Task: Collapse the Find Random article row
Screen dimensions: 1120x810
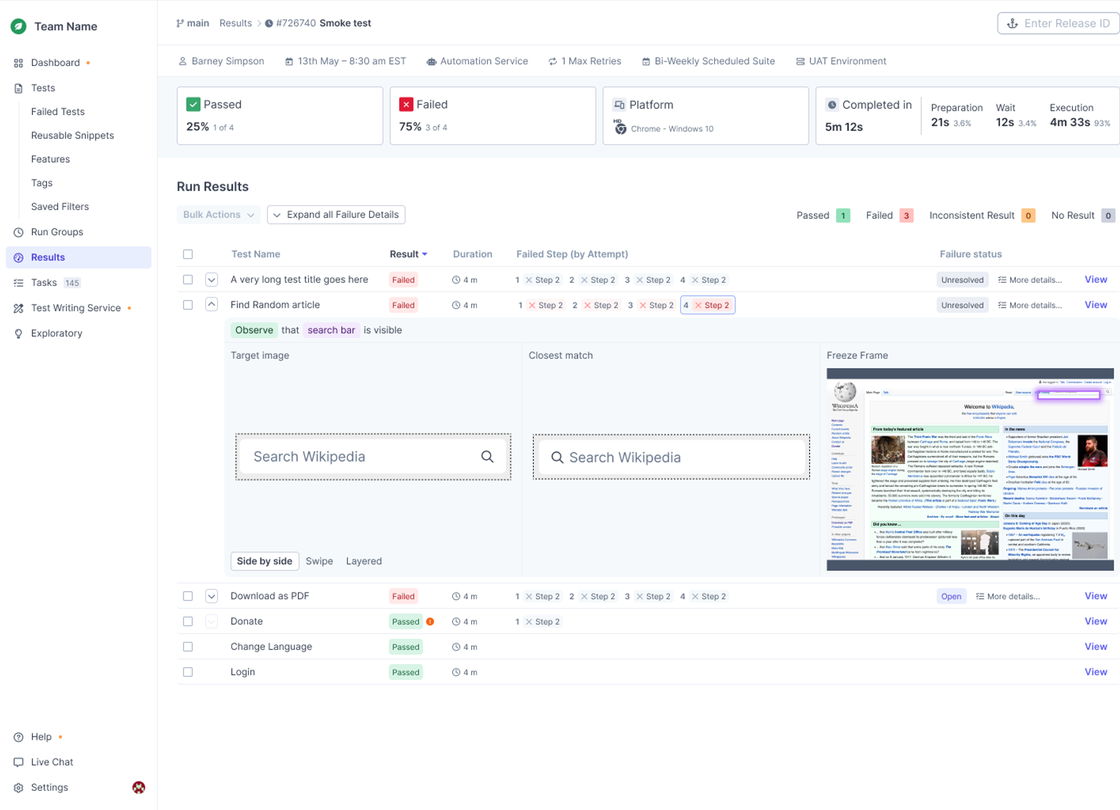Action: (x=211, y=305)
